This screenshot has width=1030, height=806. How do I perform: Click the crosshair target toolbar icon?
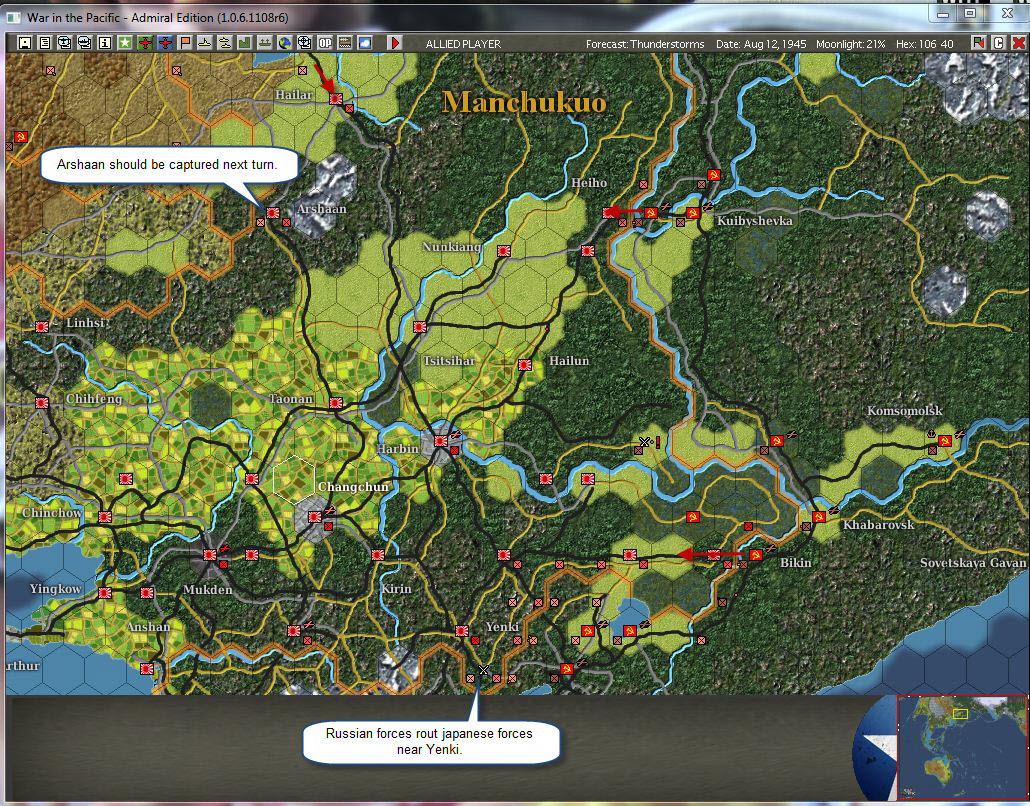[304, 43]
